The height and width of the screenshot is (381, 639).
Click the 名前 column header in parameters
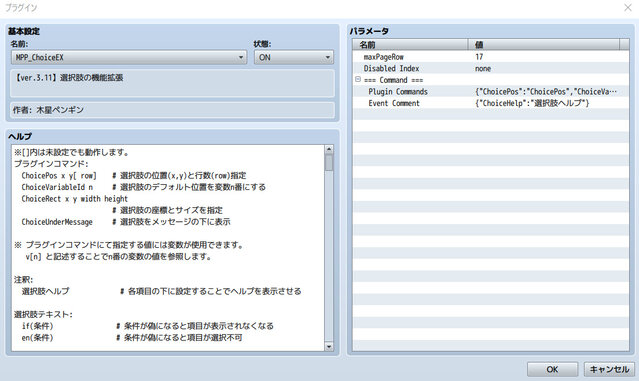point(410,44)
